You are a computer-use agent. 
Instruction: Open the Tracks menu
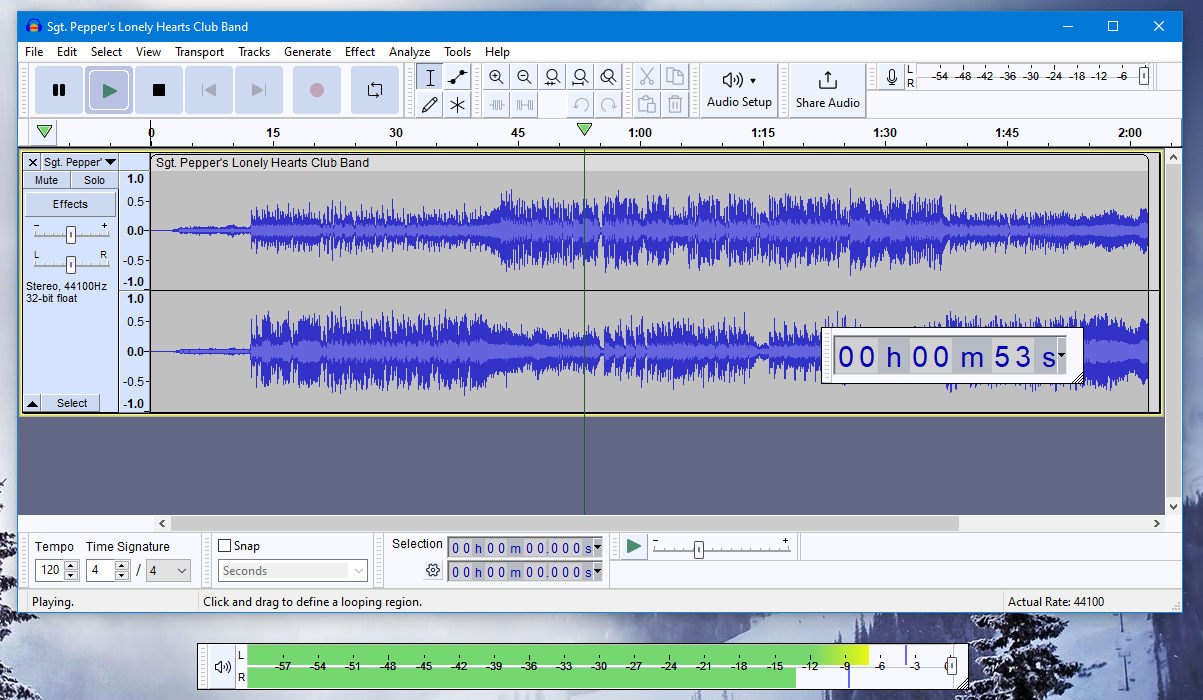click(254, 52)
